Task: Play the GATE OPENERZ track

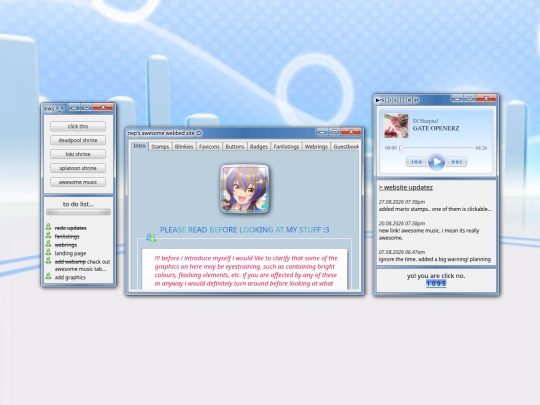Action: 436,162
